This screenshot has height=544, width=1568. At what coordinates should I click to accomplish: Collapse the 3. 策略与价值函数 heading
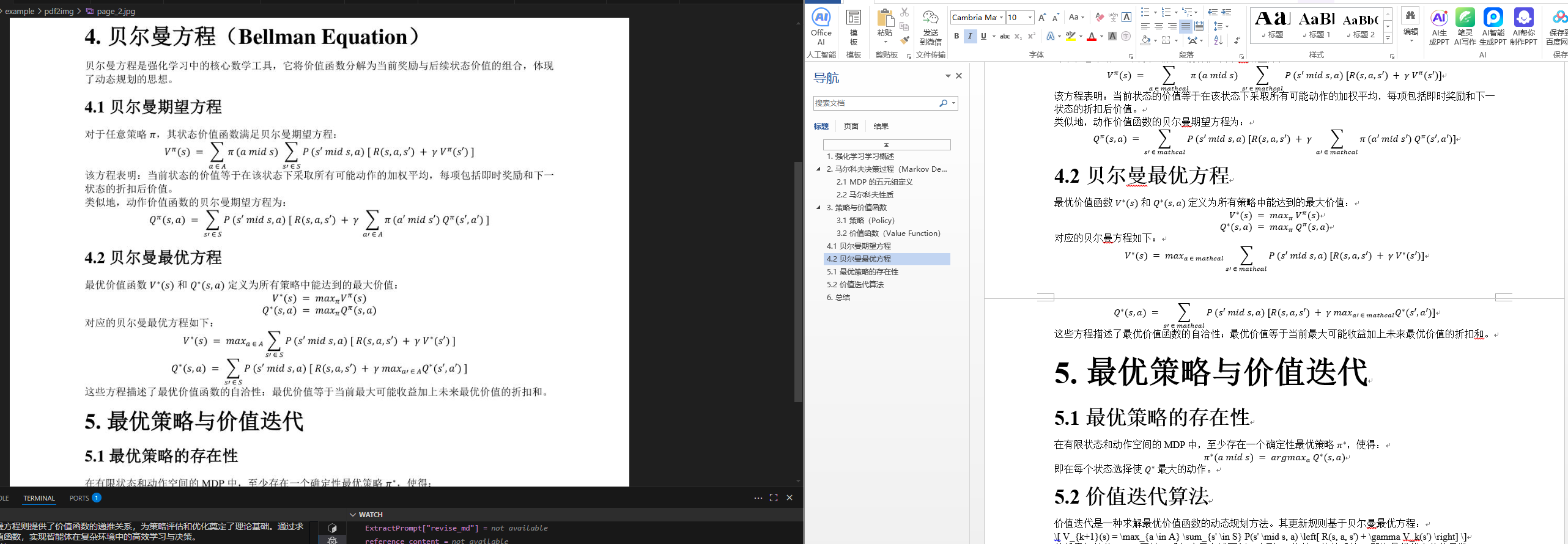818,208
